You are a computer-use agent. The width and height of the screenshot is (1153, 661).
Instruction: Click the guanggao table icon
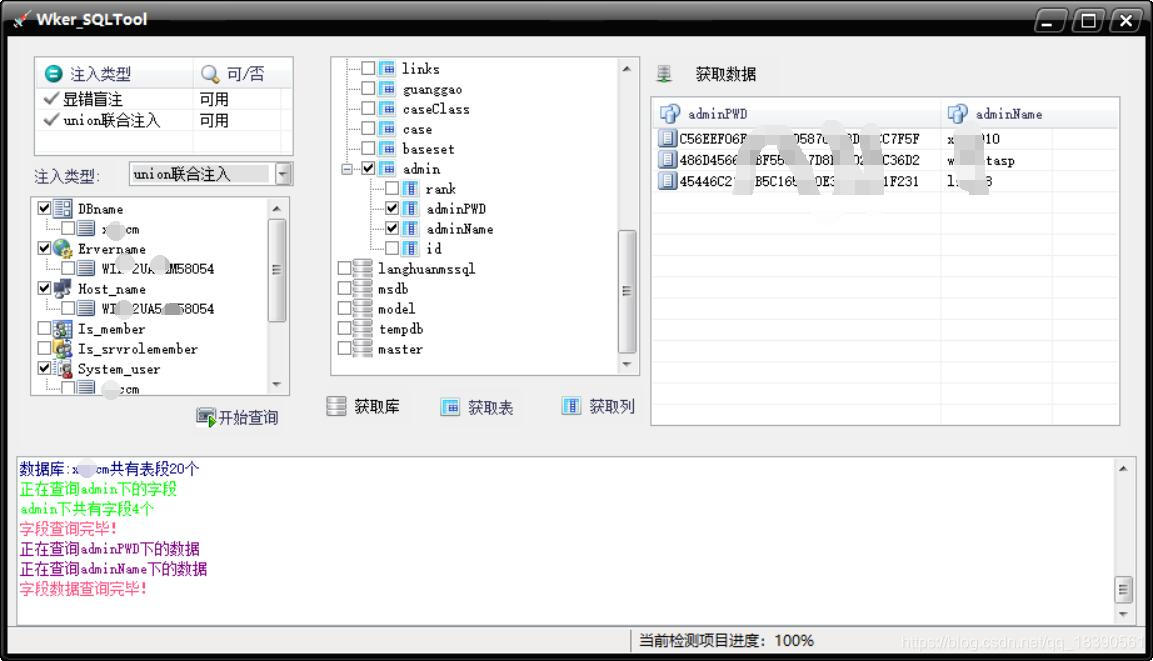[x=388, y=88]
